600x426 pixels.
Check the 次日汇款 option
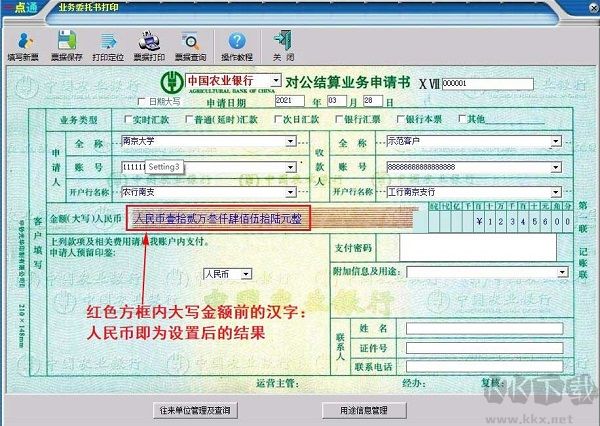coord(278,119)
